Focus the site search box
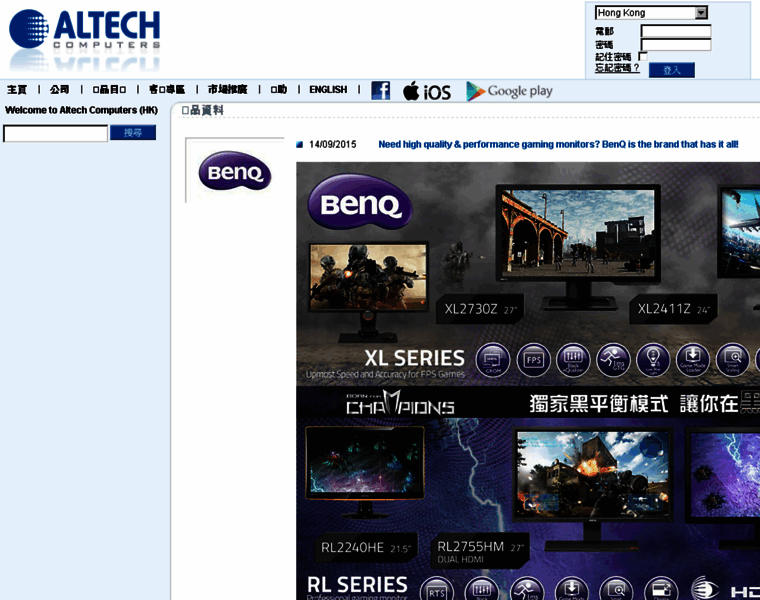Image resolution: width=760 pixels, height=600 pixels. [56, 133]
